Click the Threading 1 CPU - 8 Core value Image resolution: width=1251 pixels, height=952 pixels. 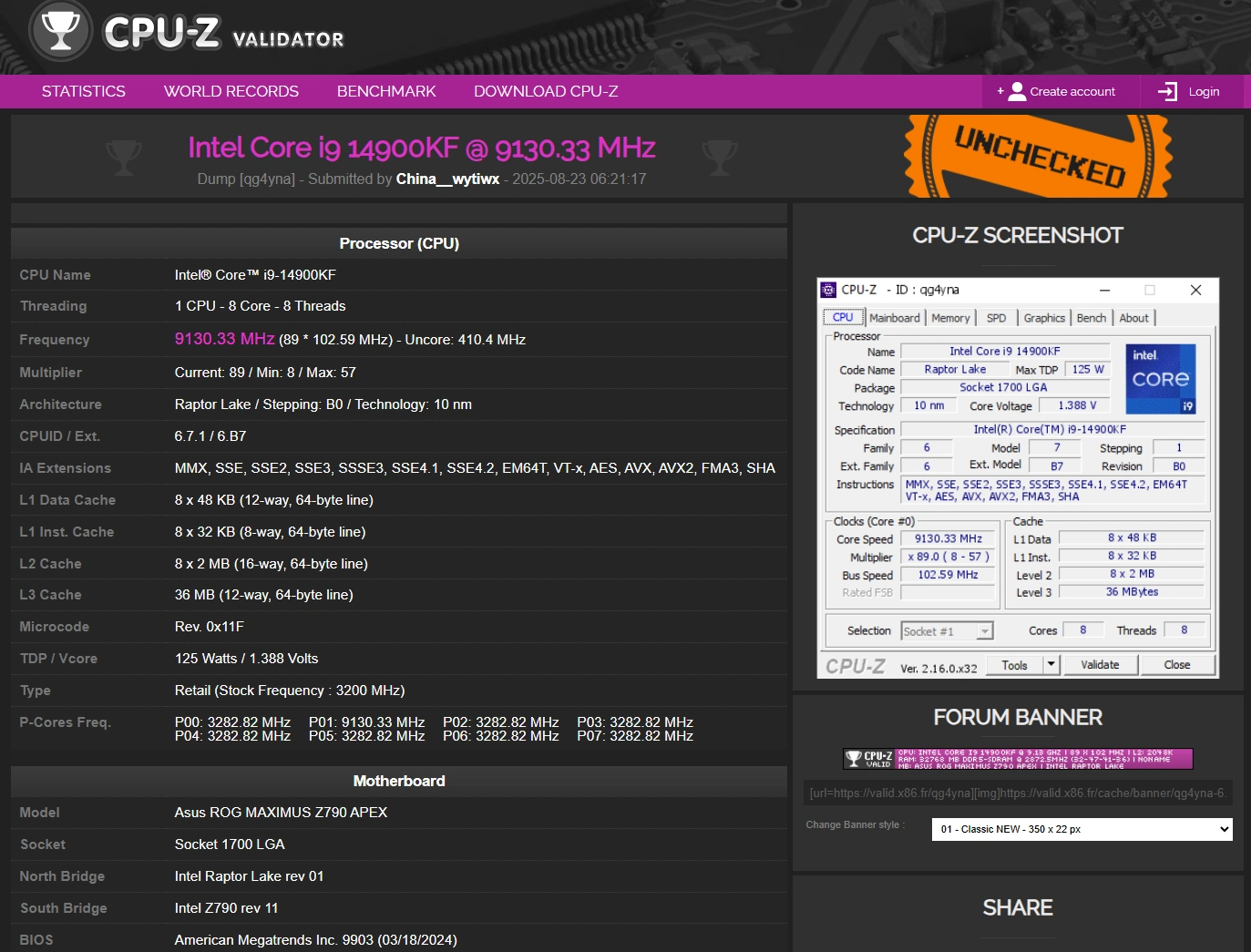260,306
